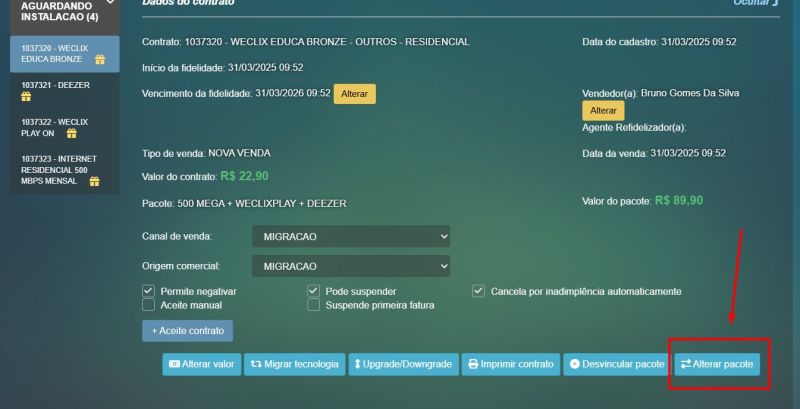This screenshot has width=800, height=409.
Task: Click the Migrar tecnologia arrows icon
Action: [x=256, y=365]
